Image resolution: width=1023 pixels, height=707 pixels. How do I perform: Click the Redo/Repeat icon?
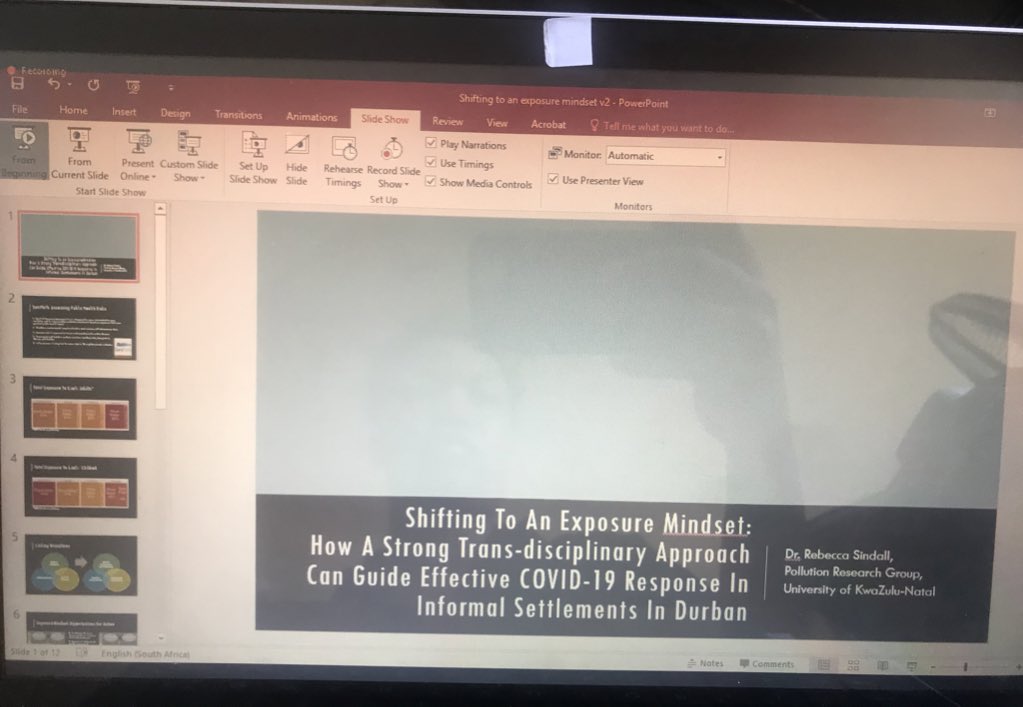coord(93,85)
